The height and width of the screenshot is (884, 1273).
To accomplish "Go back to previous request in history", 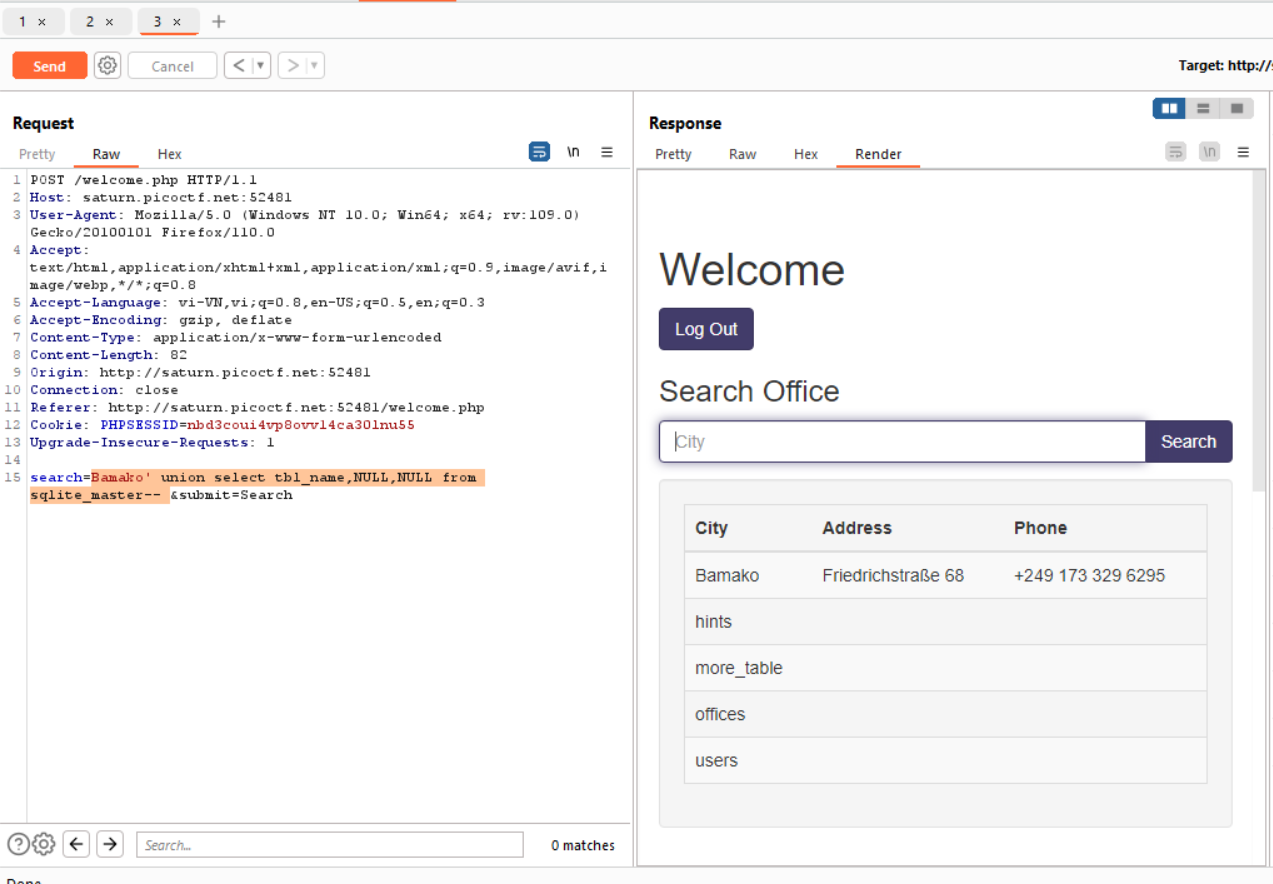I will point(238,66).
